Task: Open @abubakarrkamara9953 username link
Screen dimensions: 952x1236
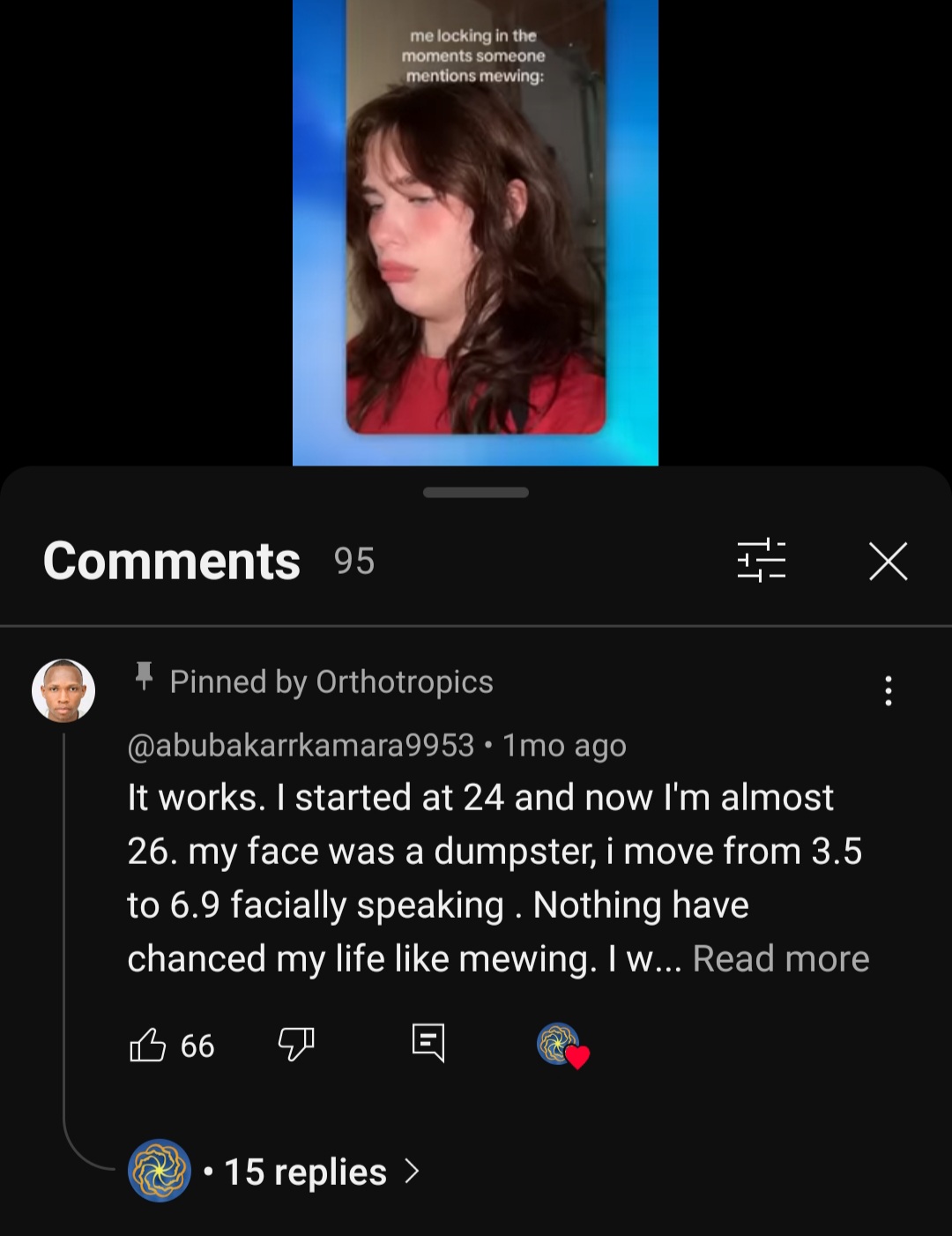Action: click(301, 745)
